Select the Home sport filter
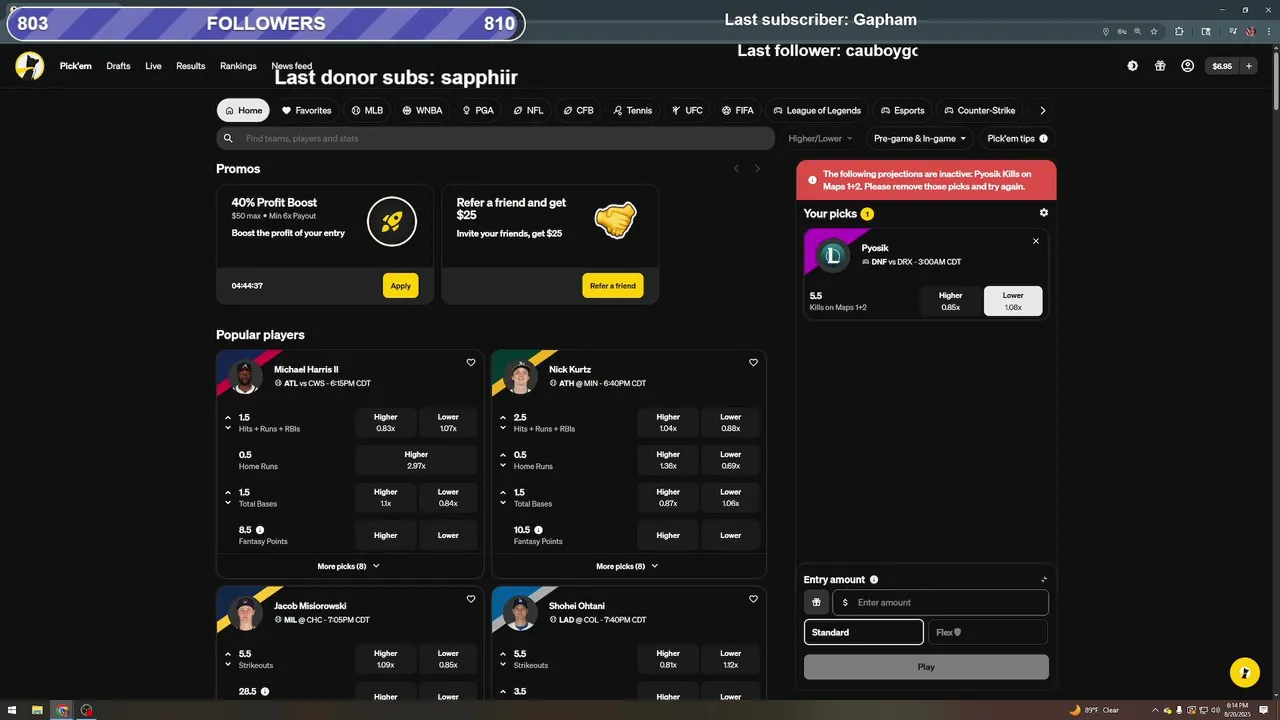Viewport: 1280px width, 720px height. click(243, 110)
